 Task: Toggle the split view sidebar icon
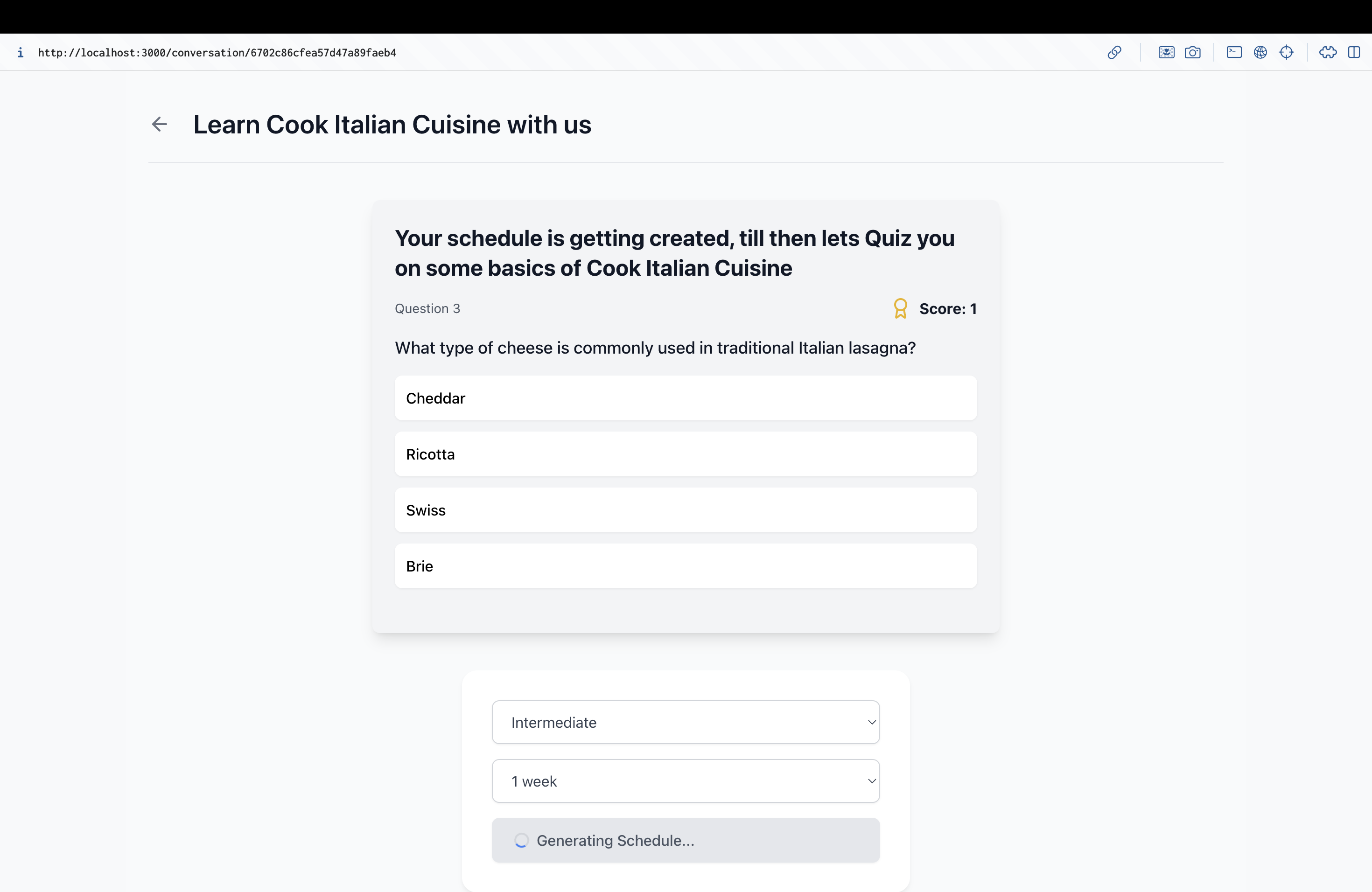(1354, 52)
